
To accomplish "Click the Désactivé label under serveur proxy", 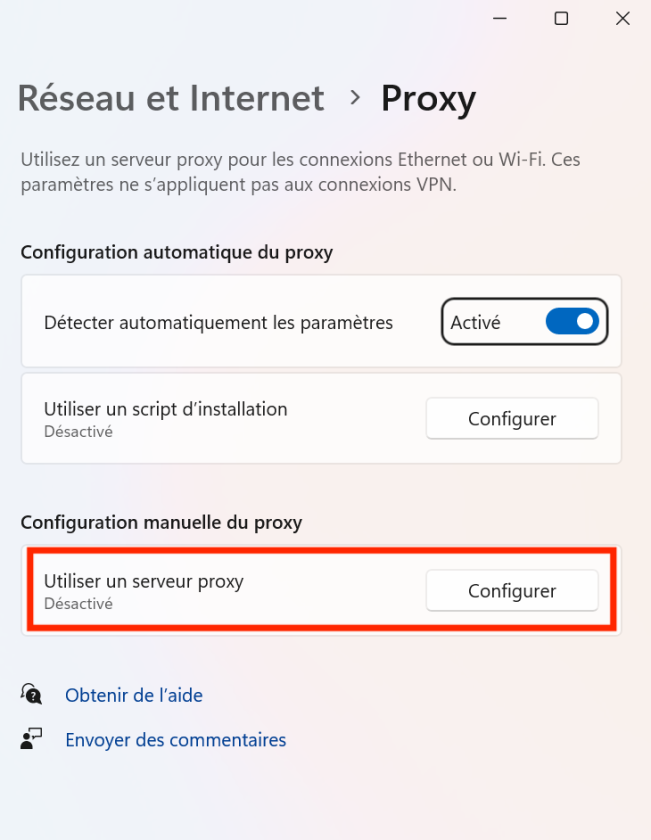I will [x=75, y=603].
